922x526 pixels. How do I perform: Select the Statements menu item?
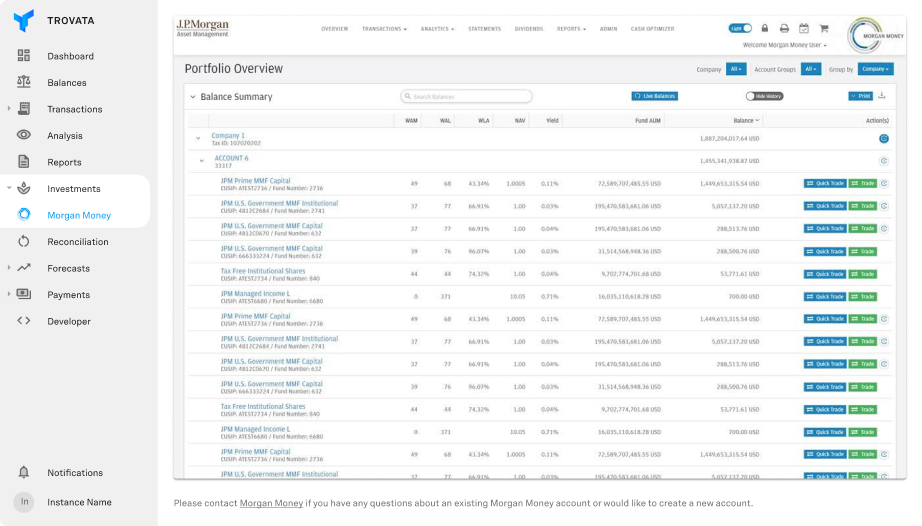point(484,29)
